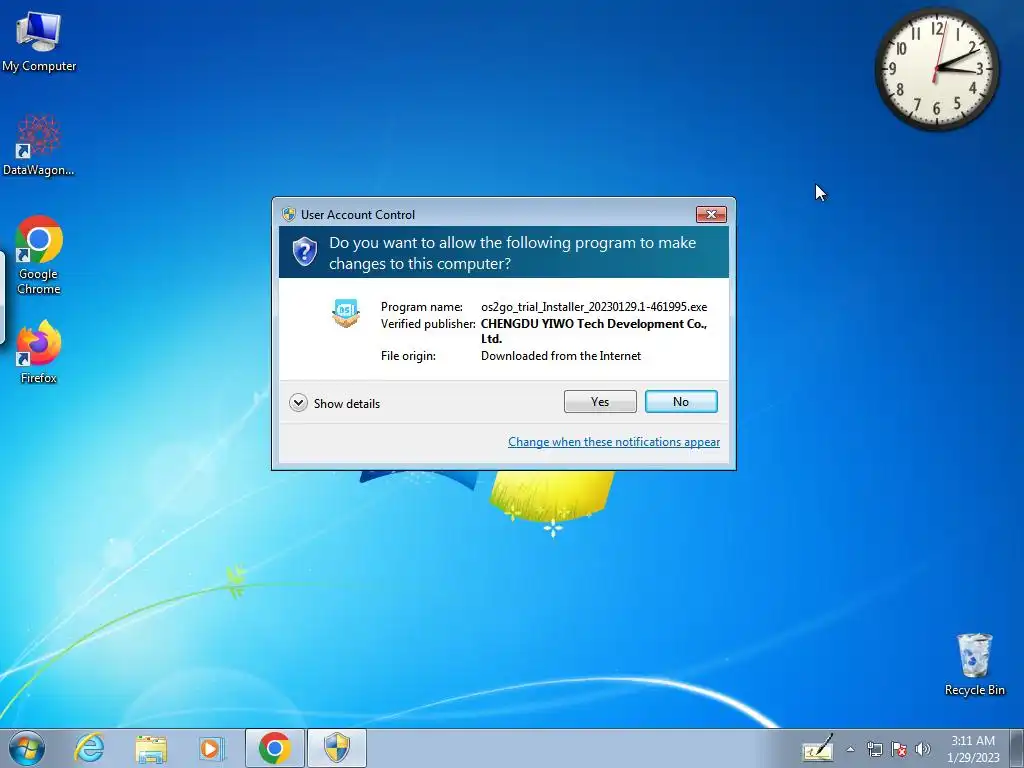Open Action Center flag icon
Viewport: 1024px width, 768px height.
[899, 749]
